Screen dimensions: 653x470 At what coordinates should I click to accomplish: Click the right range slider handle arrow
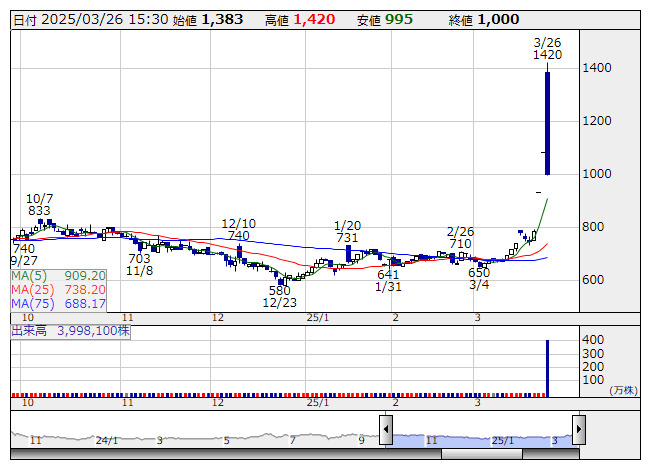click(x=579, y=429)
